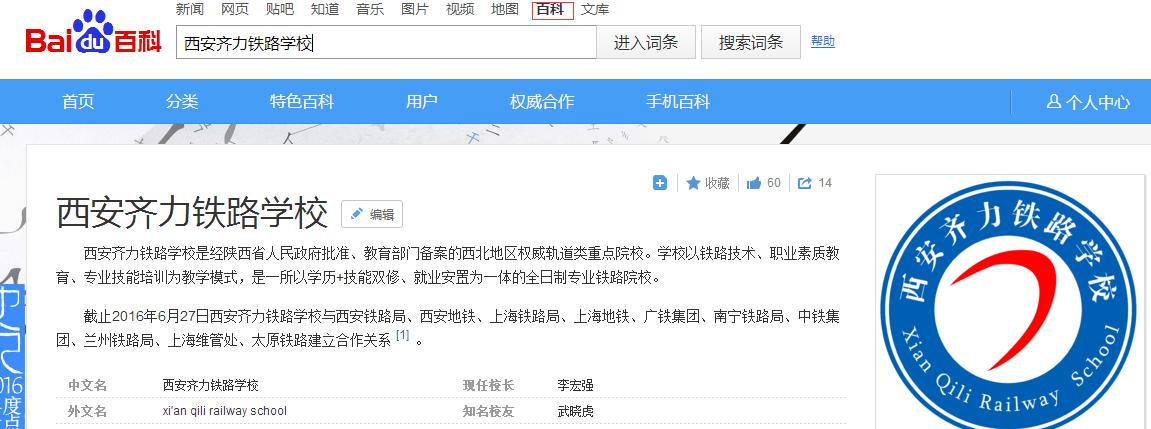
Task: Click the 中文名 field label
Action: 87,386
